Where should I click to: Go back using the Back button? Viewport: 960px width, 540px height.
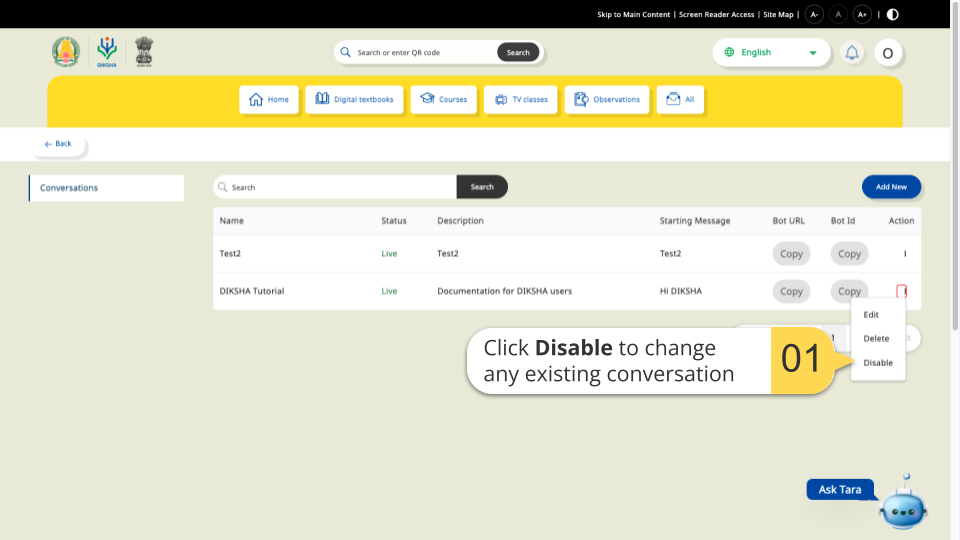point(58,144)
